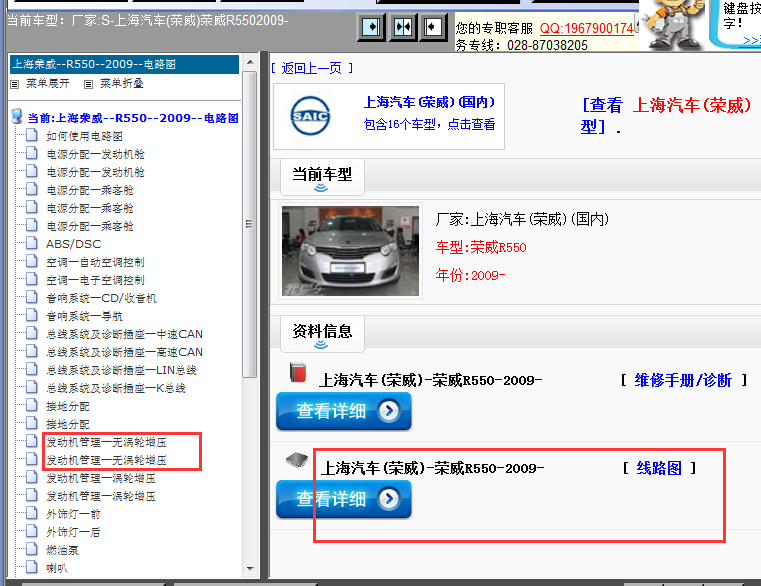Open first 发动机管理一涡轮增压 tree item

click(101, 478)
